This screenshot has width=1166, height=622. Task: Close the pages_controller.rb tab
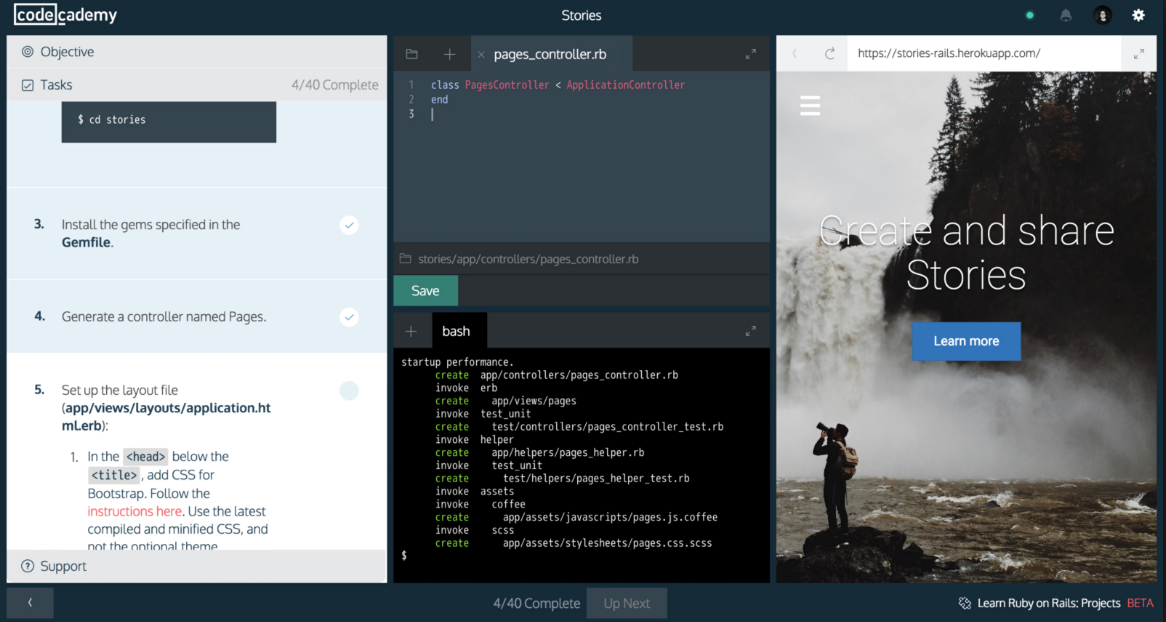click(481, 54)
